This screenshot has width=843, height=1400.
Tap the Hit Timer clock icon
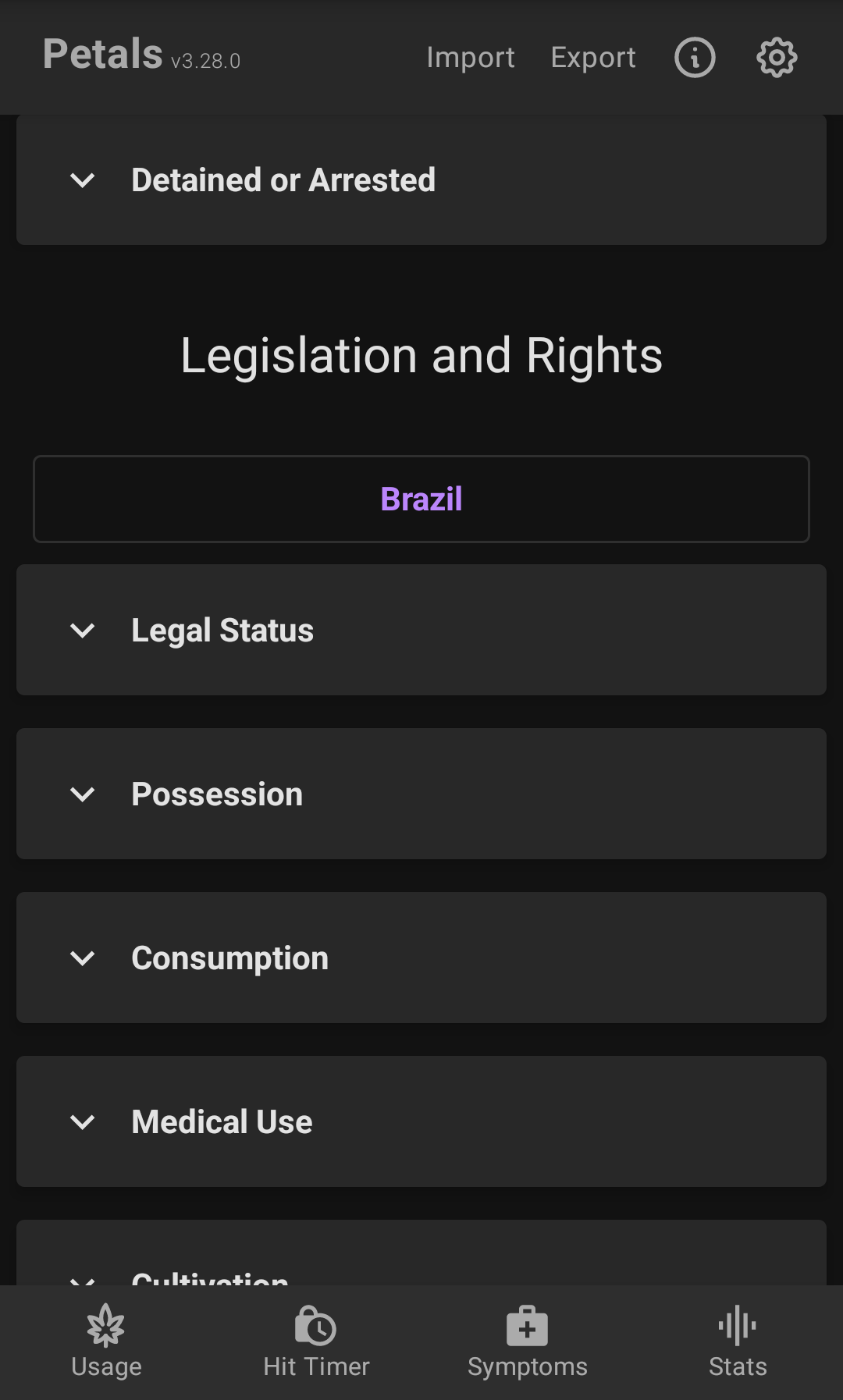coord(316,1326)
